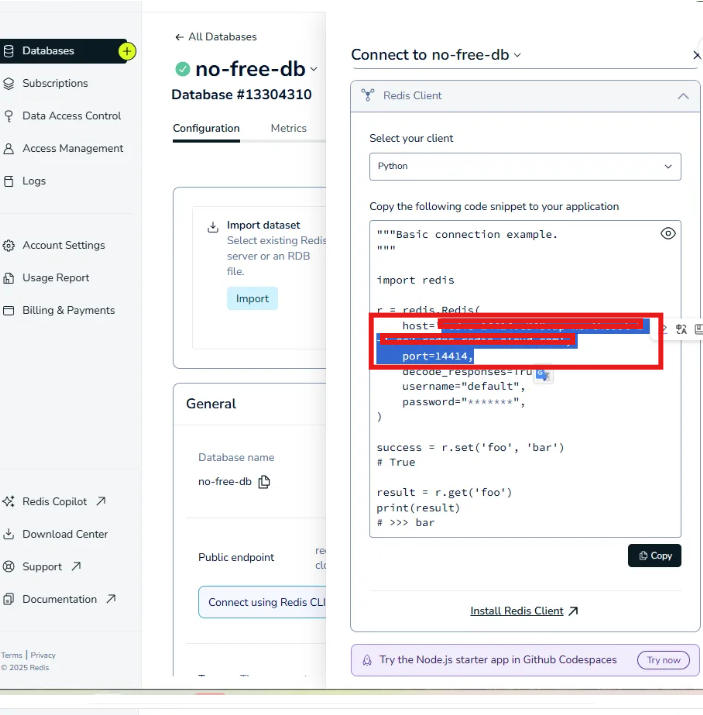This screenshot has width=703, height=715.
Task: Open Data Access Control page
Action: (x=72, y=116)
